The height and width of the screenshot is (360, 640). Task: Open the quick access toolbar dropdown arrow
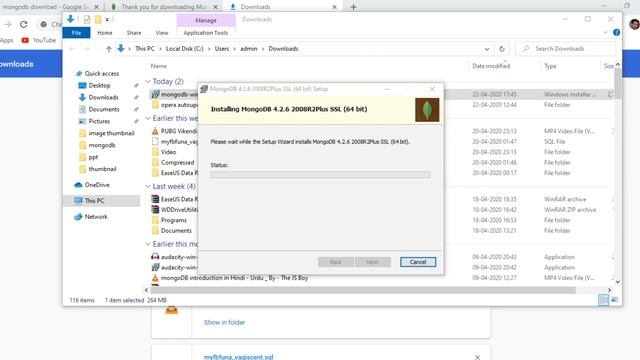pyautogui.click(x=107, y=20)
